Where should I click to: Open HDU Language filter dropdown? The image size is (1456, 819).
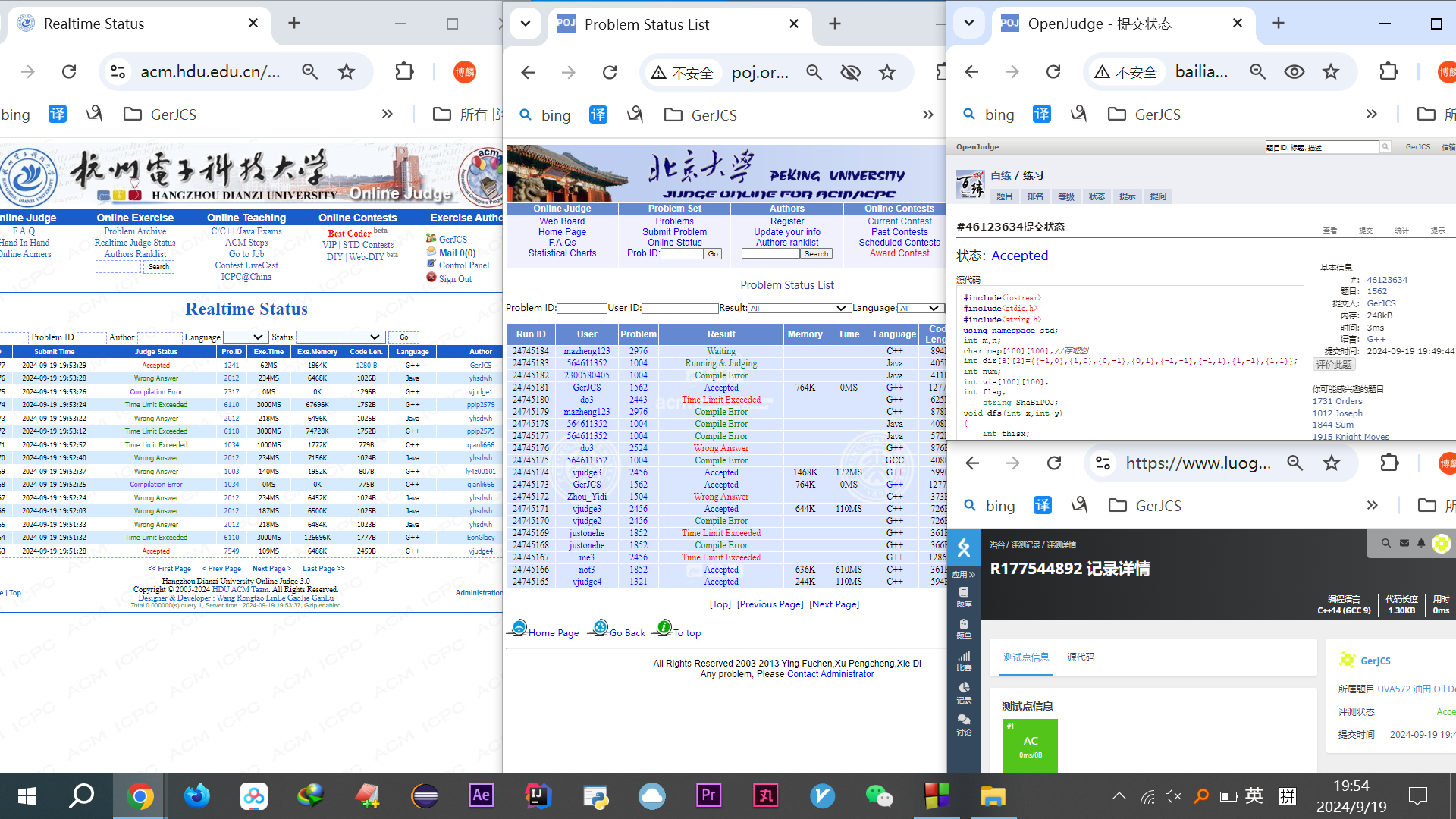(246, 337)
